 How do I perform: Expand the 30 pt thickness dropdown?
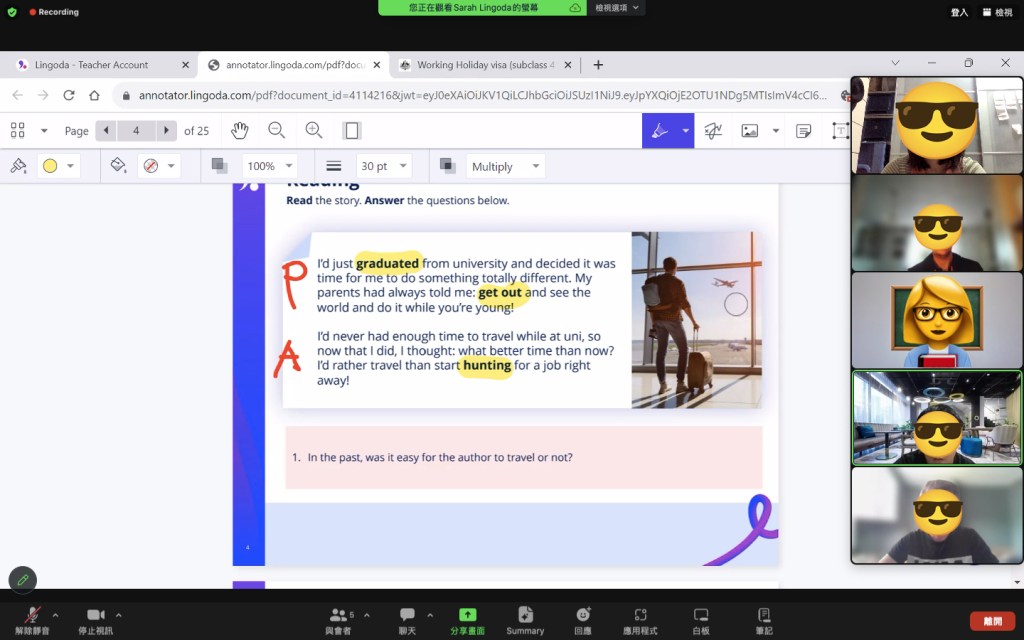click(385, 166)
